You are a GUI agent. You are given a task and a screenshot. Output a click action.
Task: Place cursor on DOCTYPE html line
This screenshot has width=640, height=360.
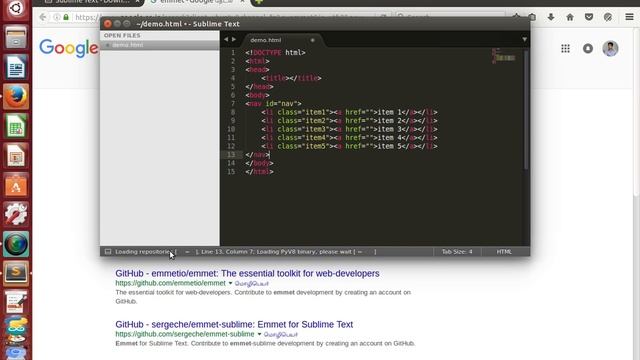[x=275, y=53]
